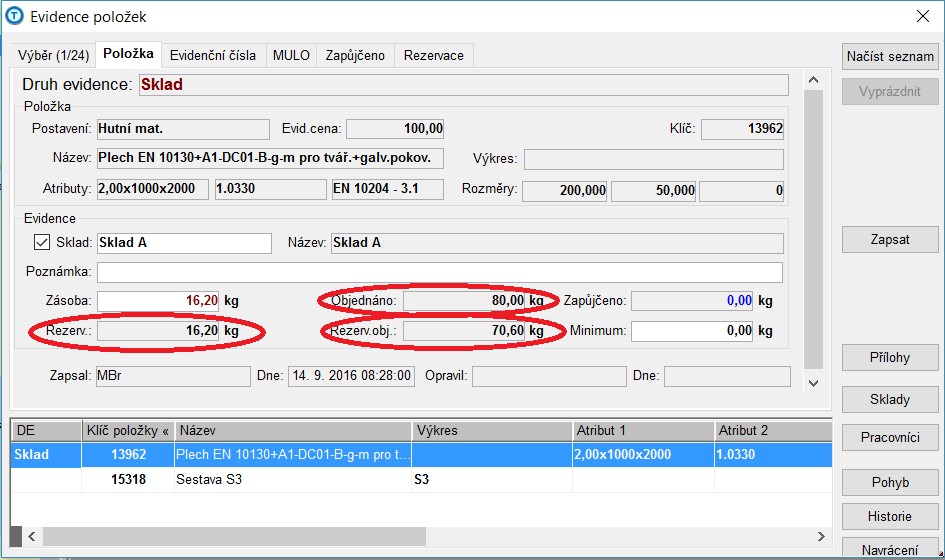Click the Název field with Plech EN 10130
Screen dimensions: 945x560
(x=270, y=159)
